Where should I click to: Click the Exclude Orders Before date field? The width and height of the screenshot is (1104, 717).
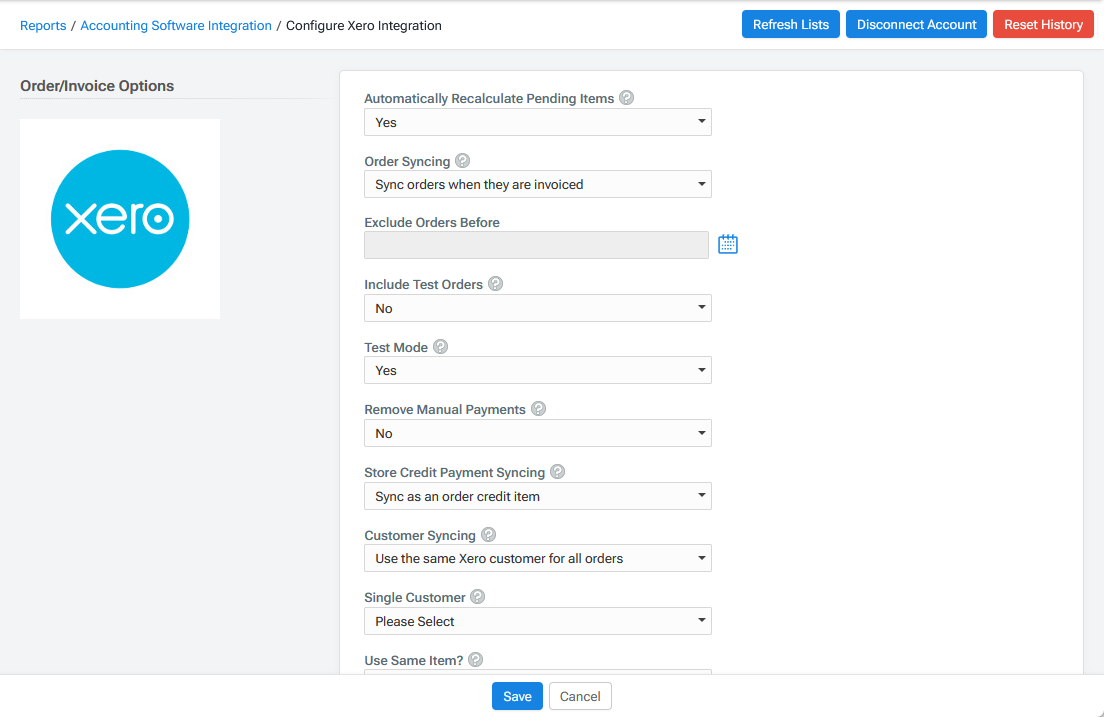pyautogui.click(x=537, y=245)
